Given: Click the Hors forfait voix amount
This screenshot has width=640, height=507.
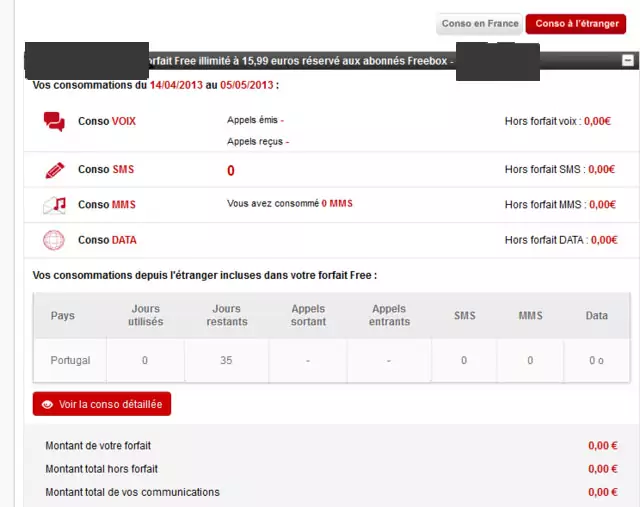Looking at the screenshot, I should [598, 122].
